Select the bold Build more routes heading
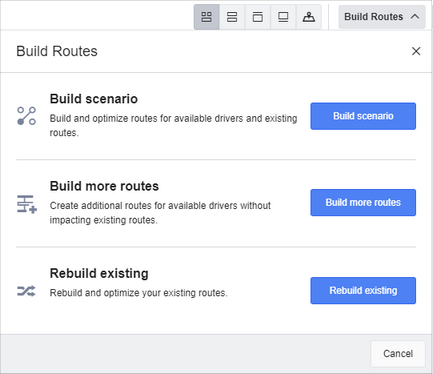Image resolution: width=433 pixels, height=374 pixels. click(x=104, y=186)
